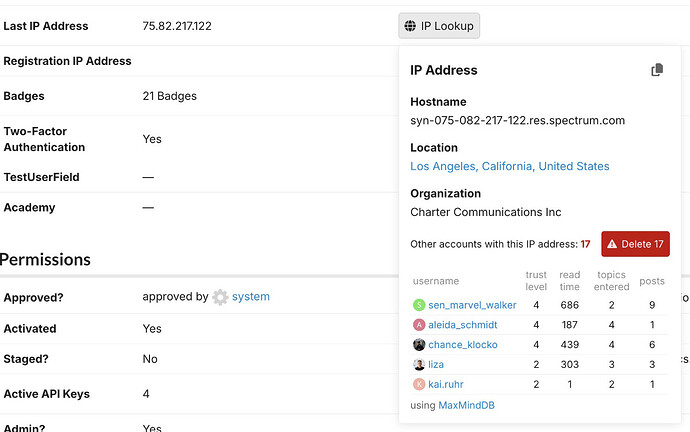Click the Academy field label
This screenshot has height=432, width=690.
(x=29, y=208)
